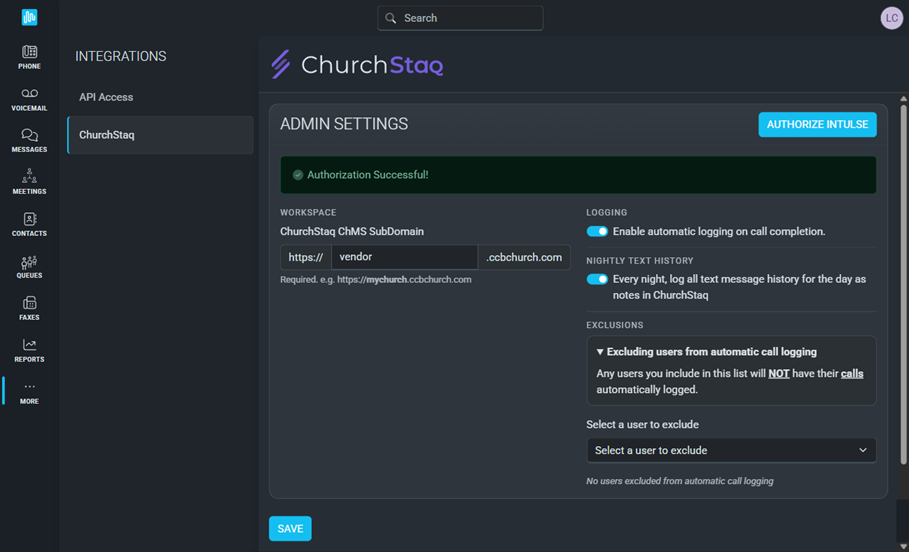Click the .ccbchurch.com suffix

[524, 257]
